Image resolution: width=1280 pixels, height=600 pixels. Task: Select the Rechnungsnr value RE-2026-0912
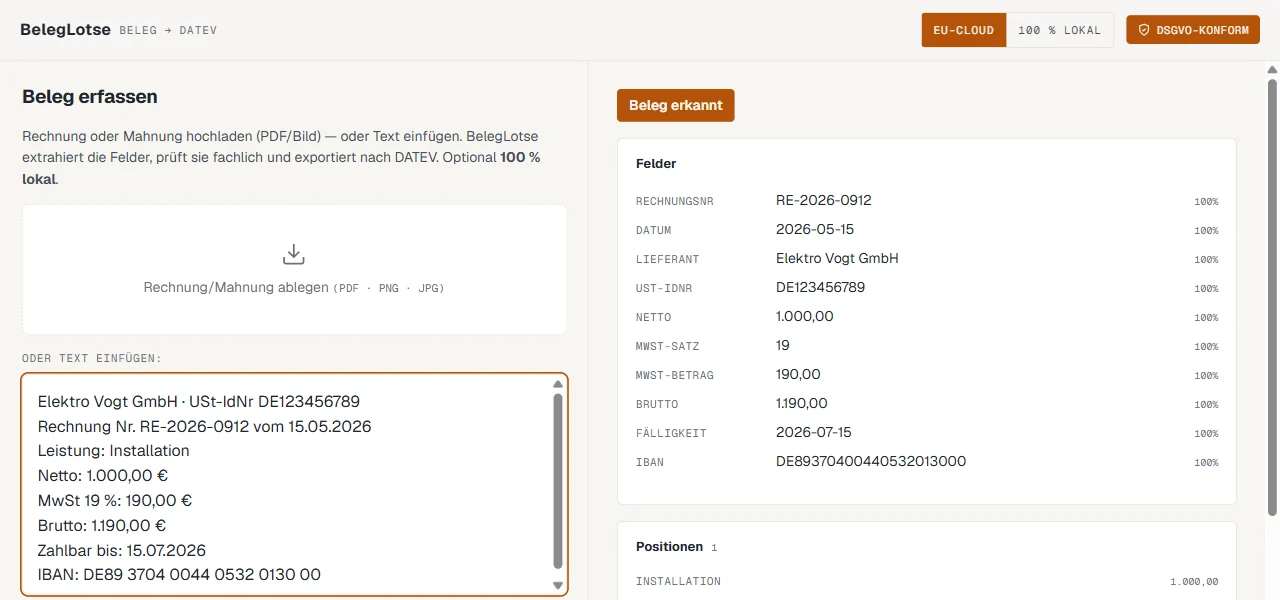[x=824, y=200]
